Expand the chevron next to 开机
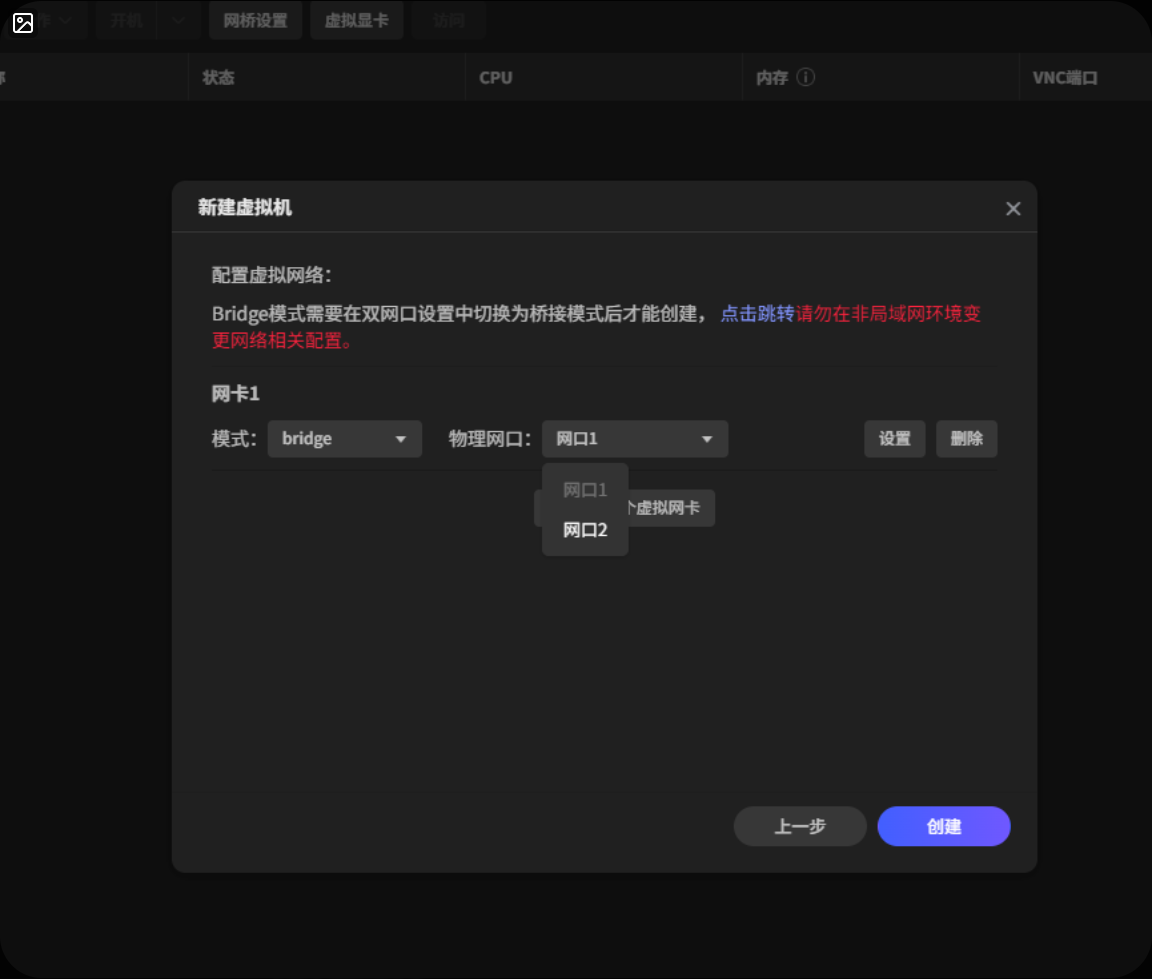Screen dimensions: 1152x979 pos(179,21)
